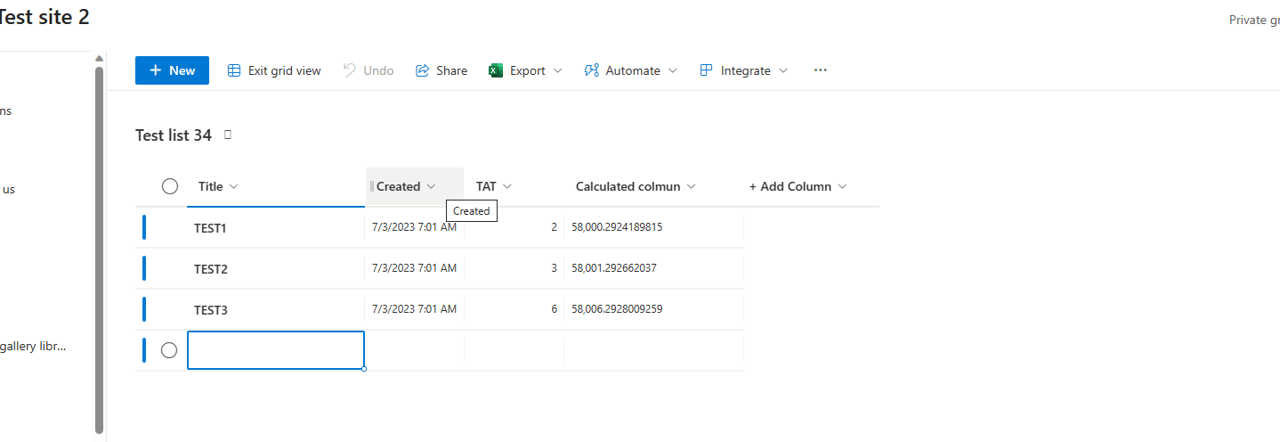Click the icon beside Test list 34 title
This screenshot has width=1280, height=442.
pos(228,135)
